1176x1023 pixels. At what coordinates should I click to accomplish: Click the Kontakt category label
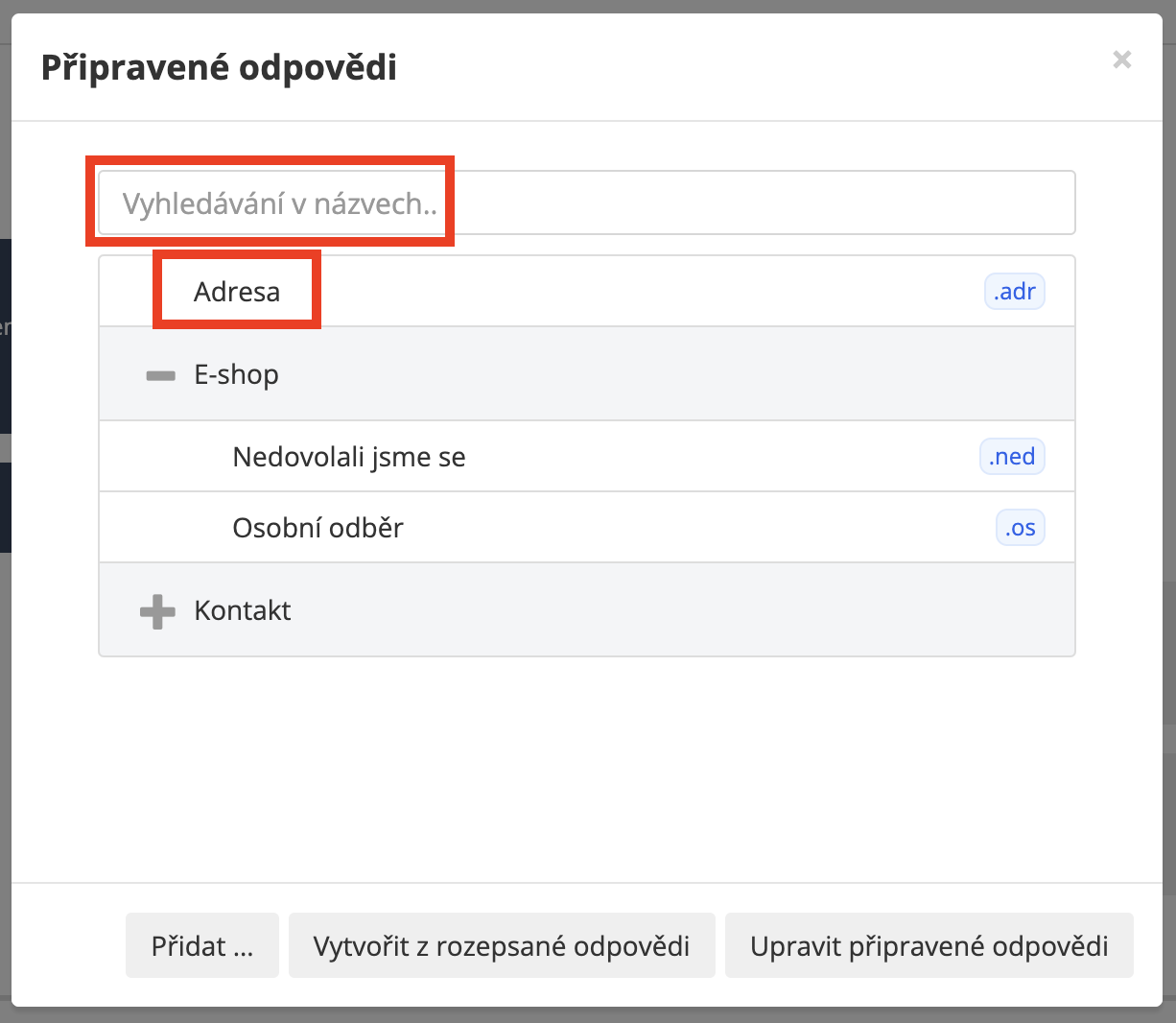(x=243, y=610)
